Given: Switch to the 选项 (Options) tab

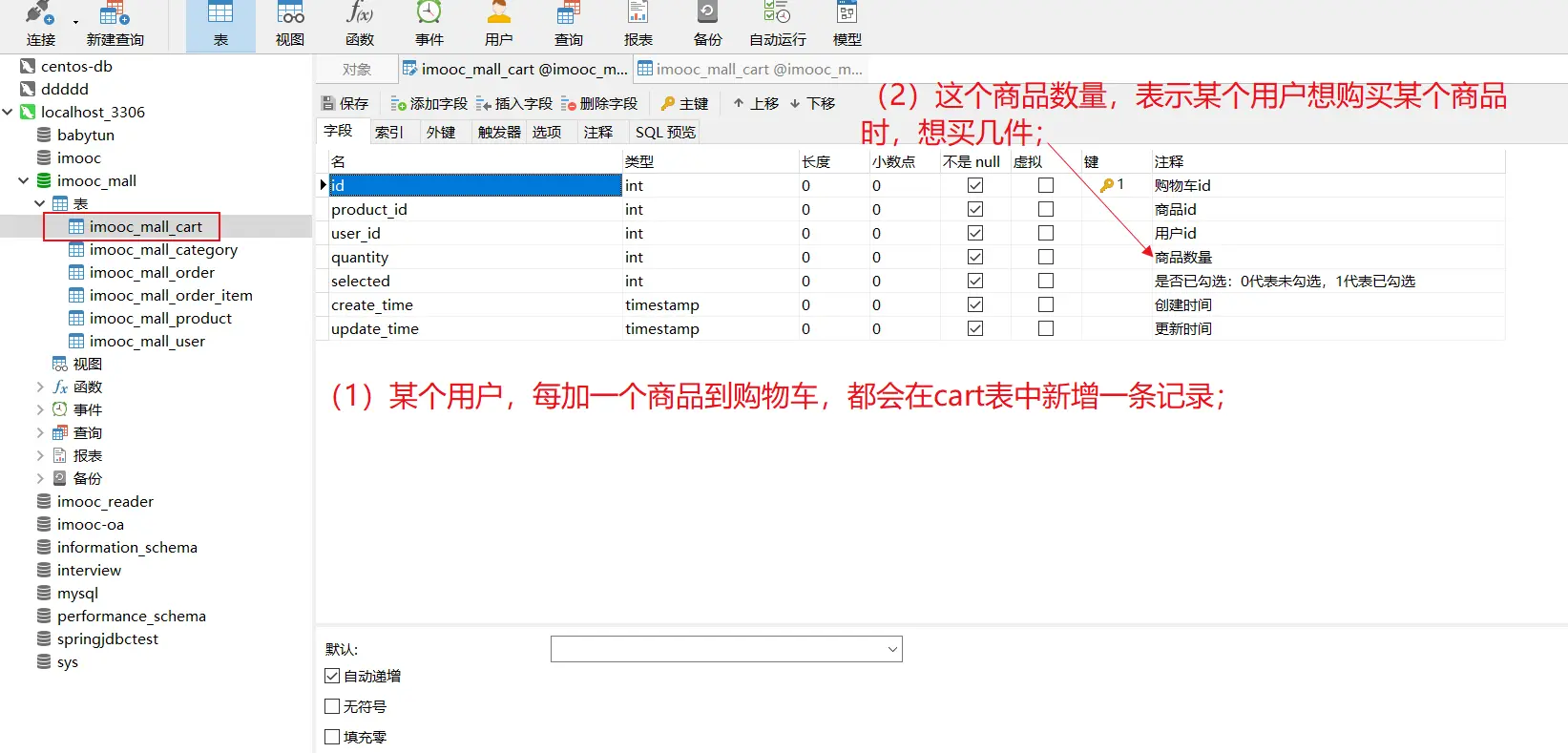Looking at the screenshot, I should [x=547, y=132].
